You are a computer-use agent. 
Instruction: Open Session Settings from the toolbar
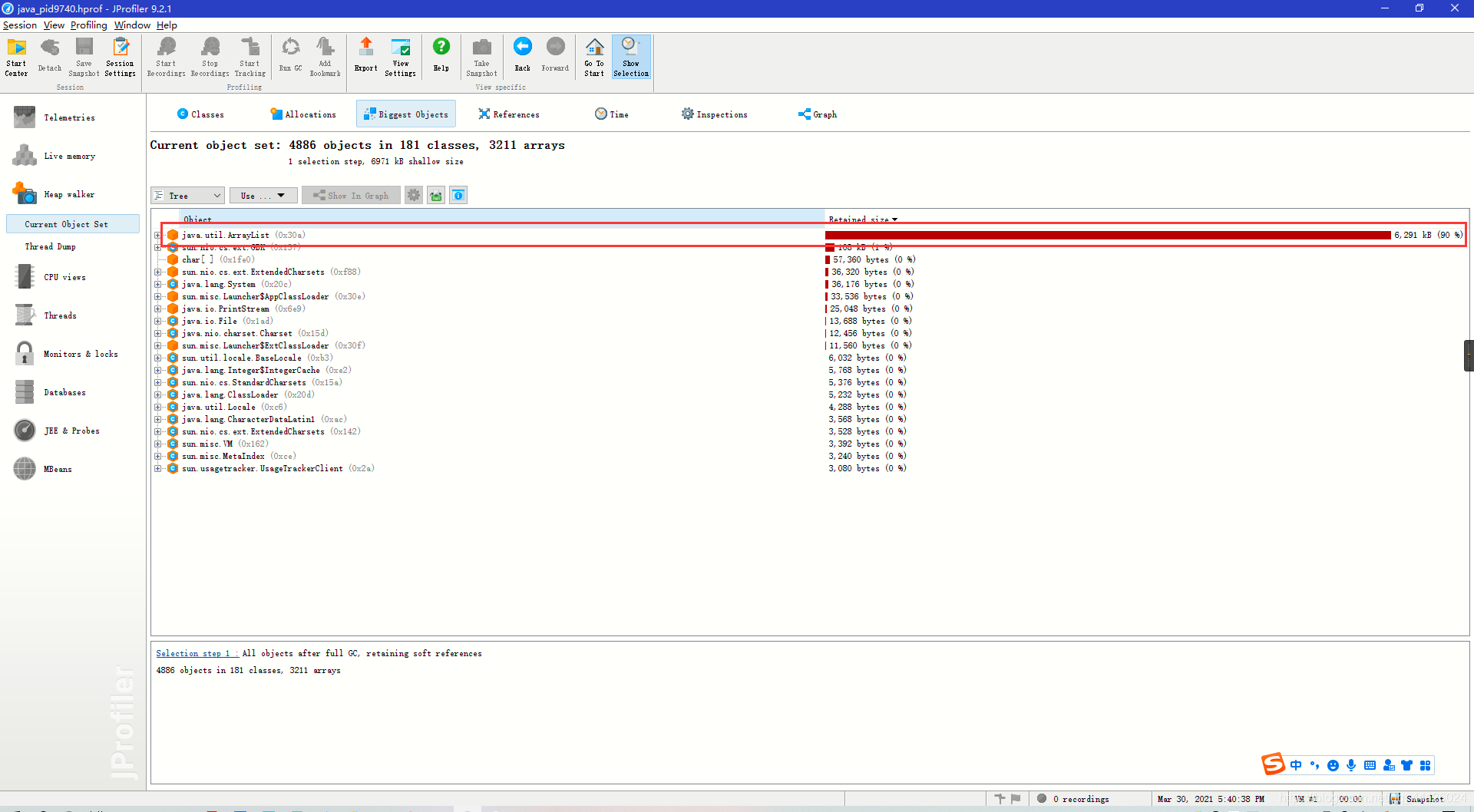pyautogui.click(x=120, y=57)
